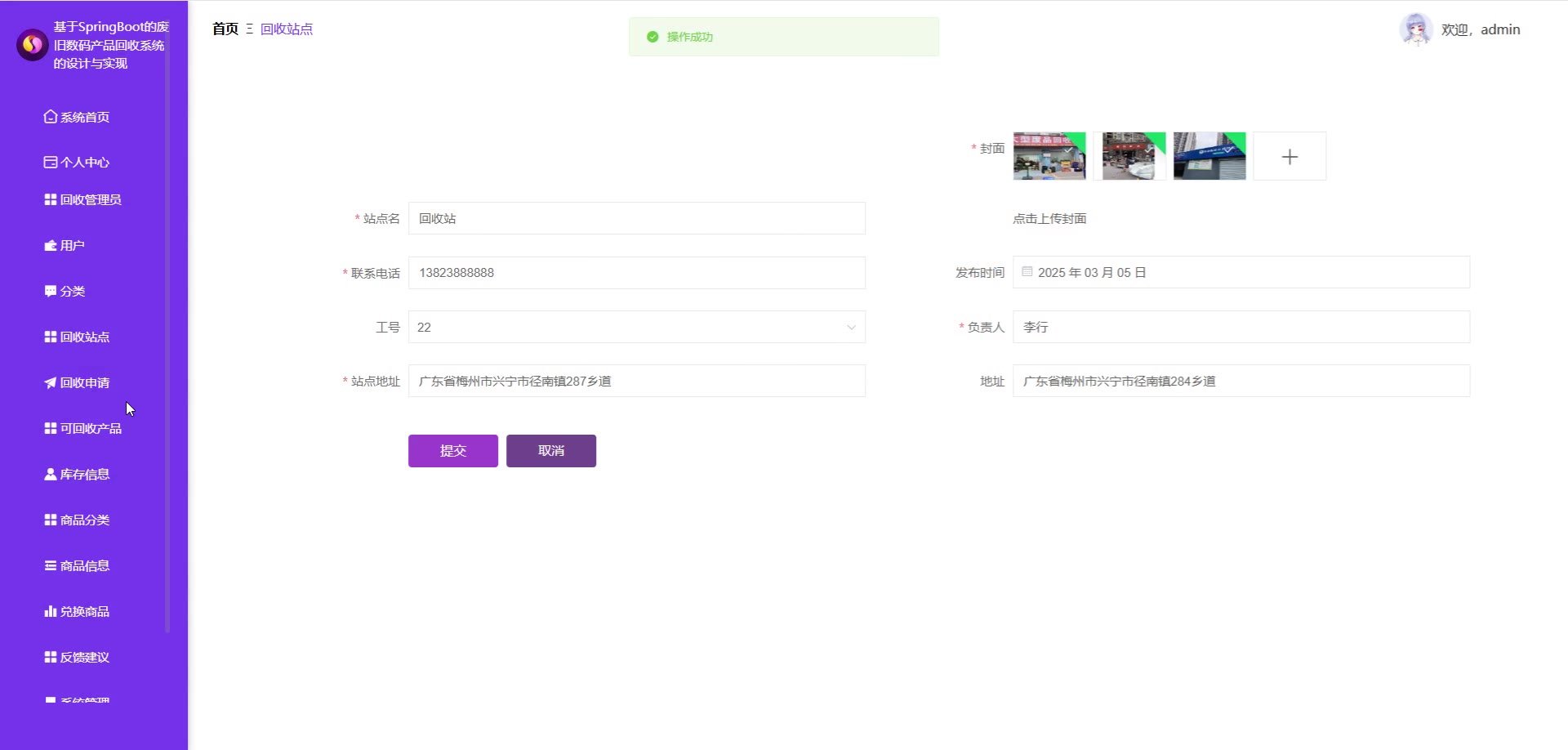Go to 首页 via the breadcrumb
The height and width of the screenshot is (750, 1568).
(225, 29)
